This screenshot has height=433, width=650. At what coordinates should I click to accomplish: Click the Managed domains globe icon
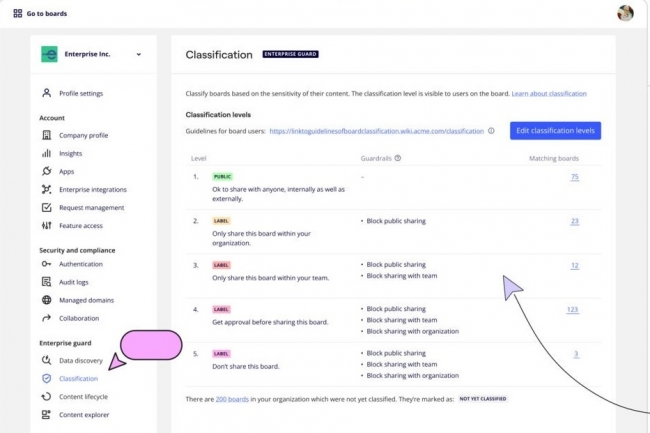(x=47, y=300)
